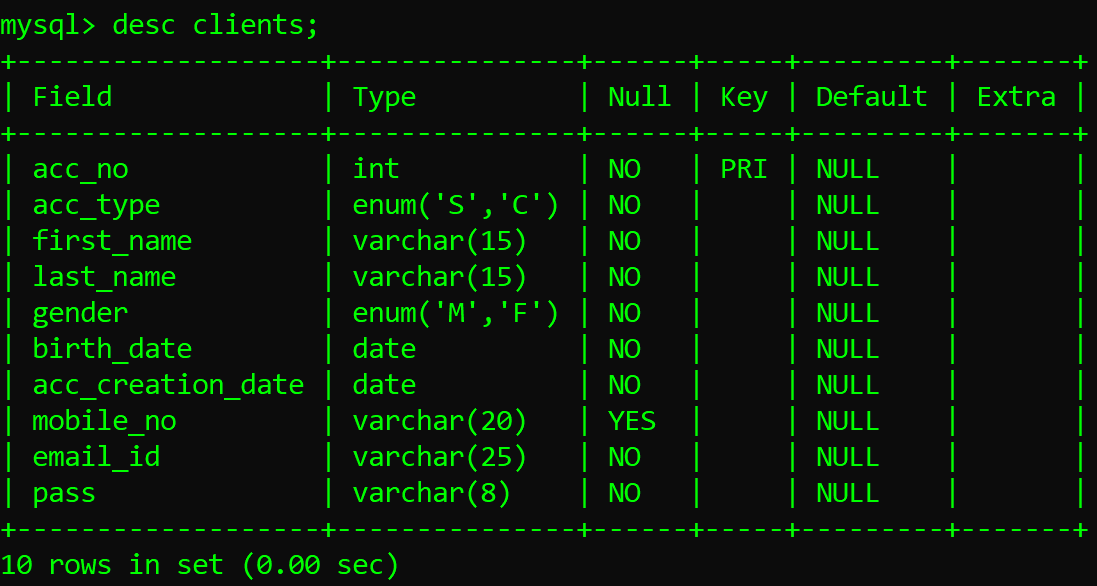Click the birth_date field name
Viewport: 1097px width, 586px height.
coord(112,349)
